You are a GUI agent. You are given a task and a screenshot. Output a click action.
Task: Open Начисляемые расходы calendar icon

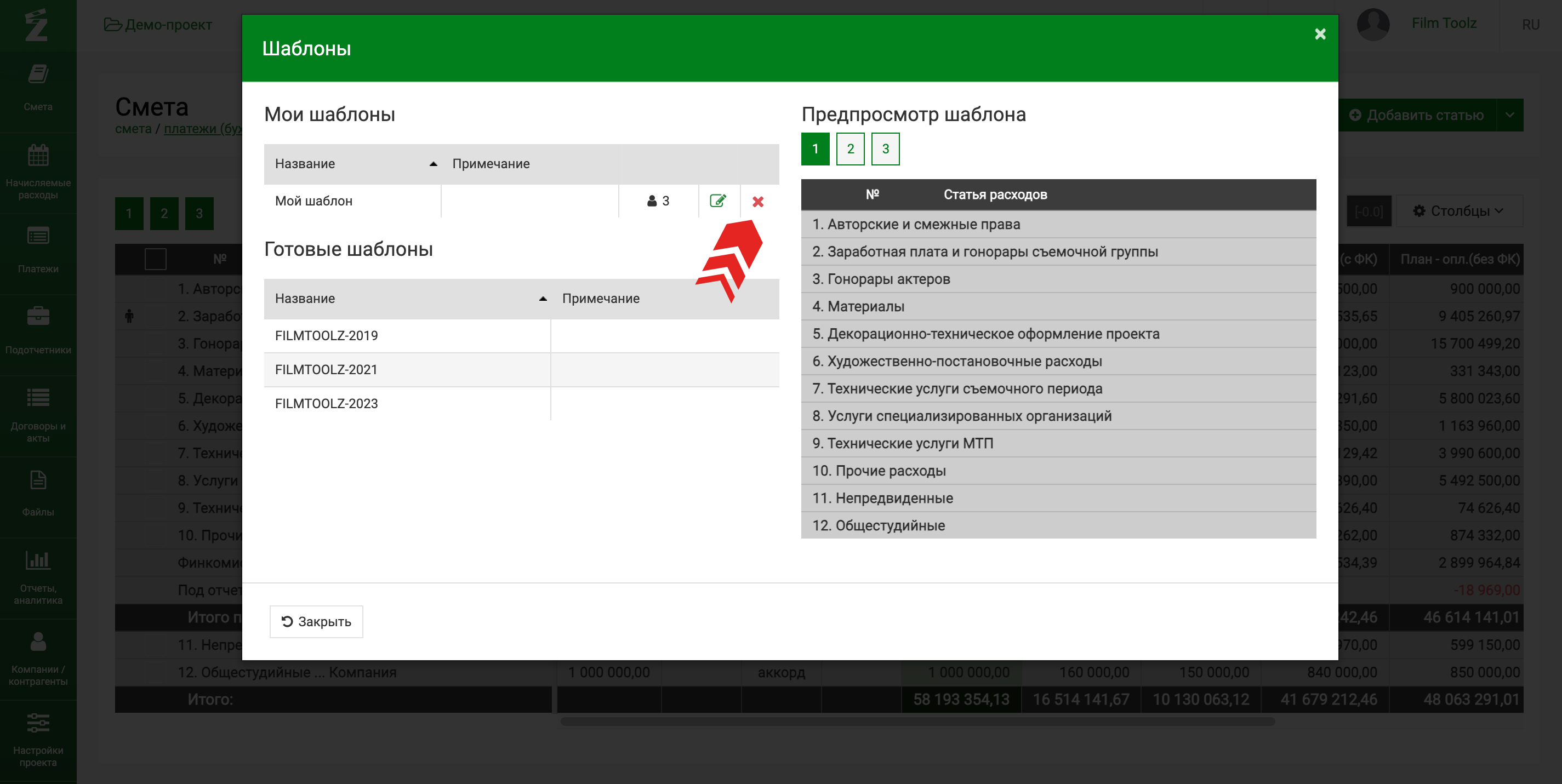(38, 155)
